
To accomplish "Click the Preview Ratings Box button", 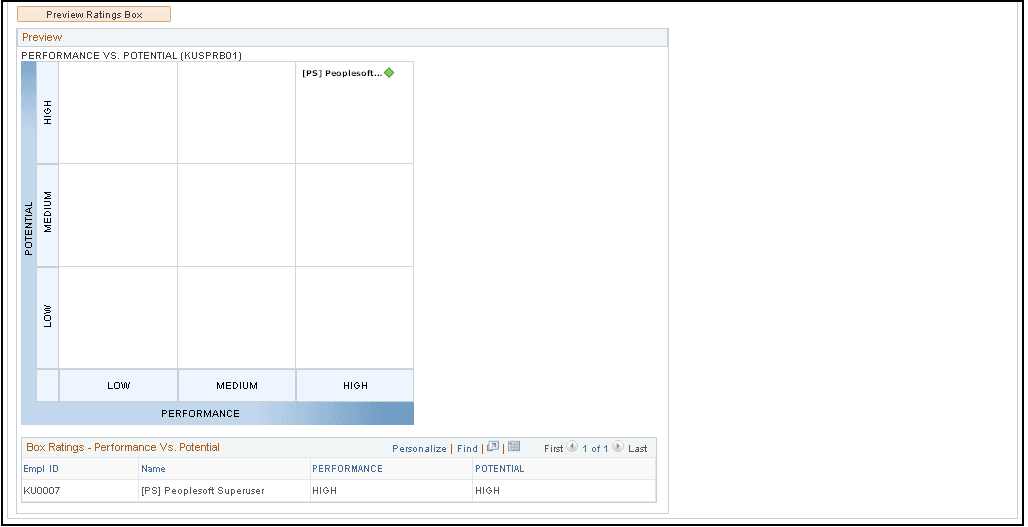I will coord(94,14).
